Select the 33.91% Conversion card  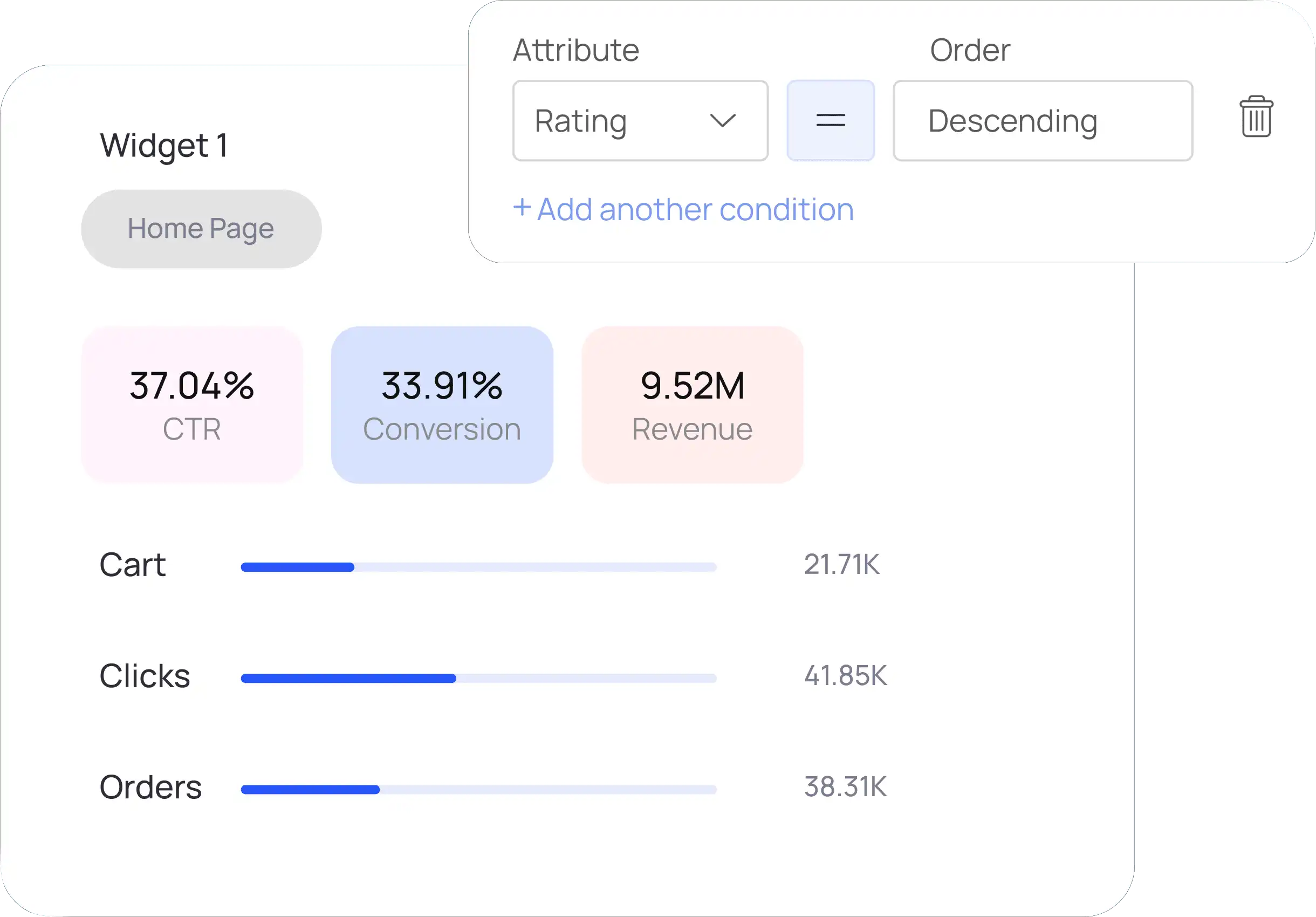[442, 405]
